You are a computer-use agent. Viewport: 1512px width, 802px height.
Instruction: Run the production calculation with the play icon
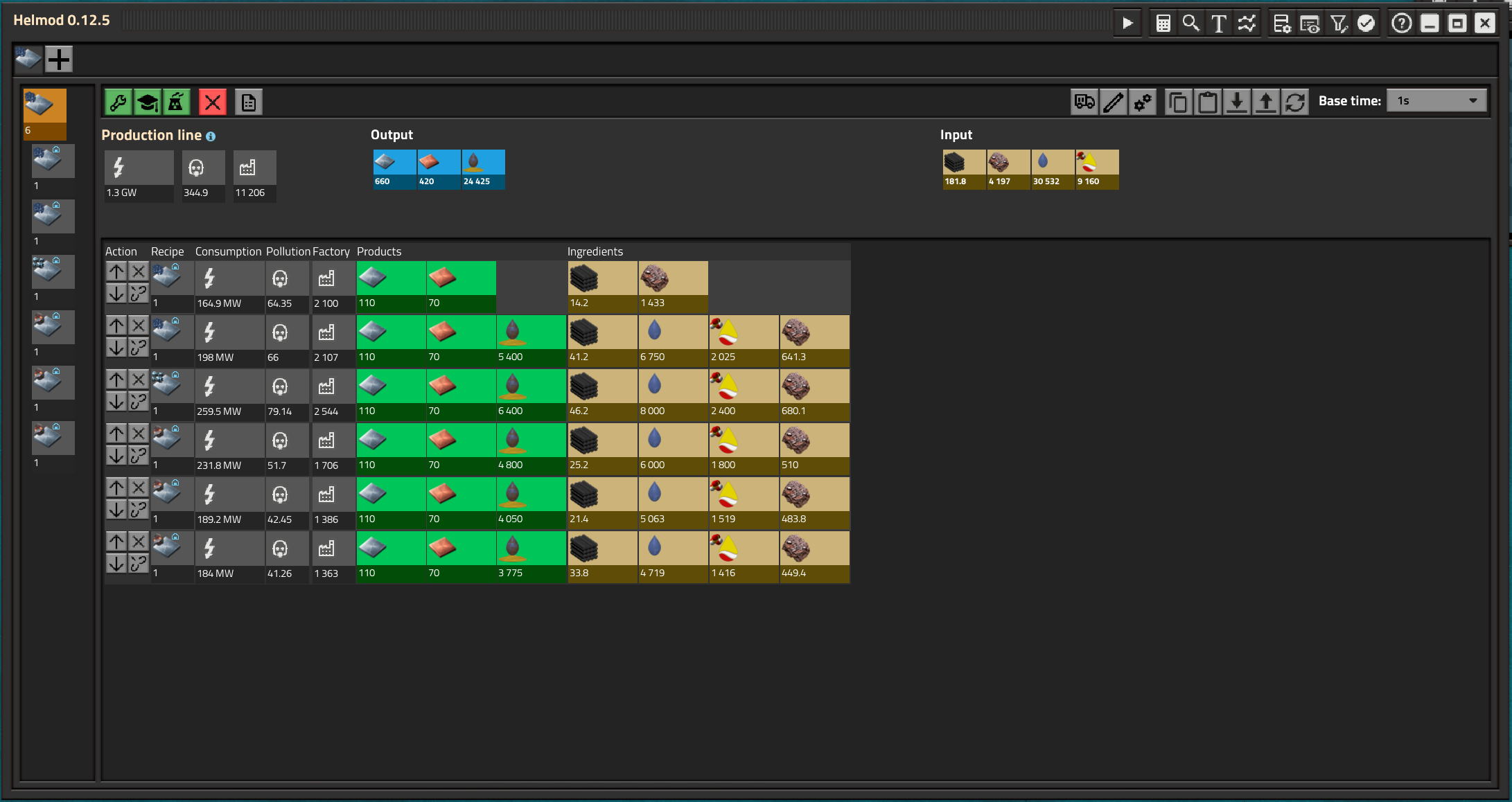[x=1127, y=22]
